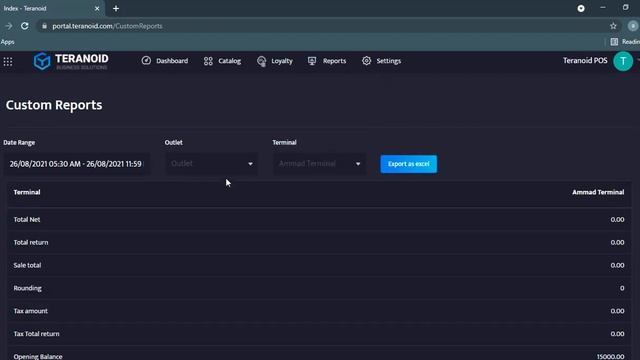
Task: Click the Rounding value 0
Action: [x=622, y=288]
